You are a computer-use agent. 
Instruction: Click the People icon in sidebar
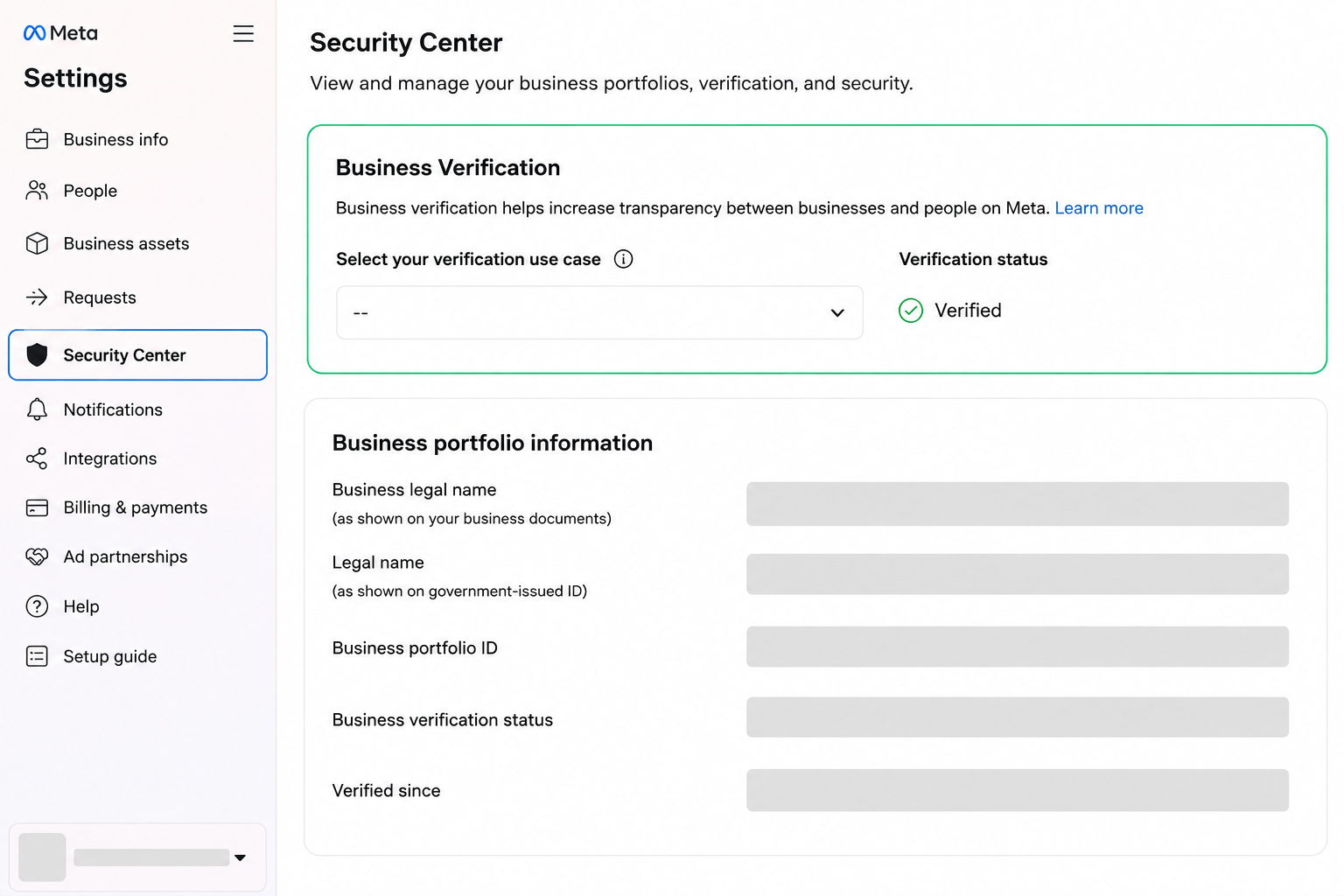(37, 191)
